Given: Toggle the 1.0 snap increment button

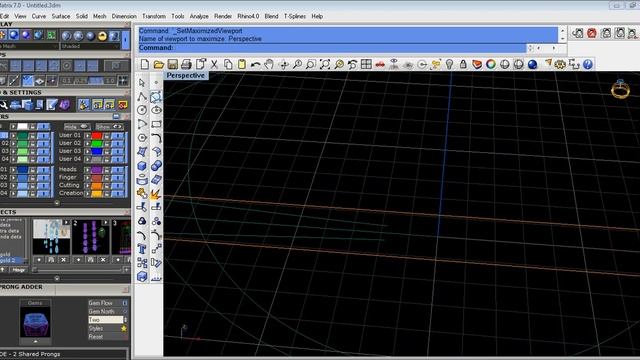Looking at the screenshot, I should coord(109,81).
